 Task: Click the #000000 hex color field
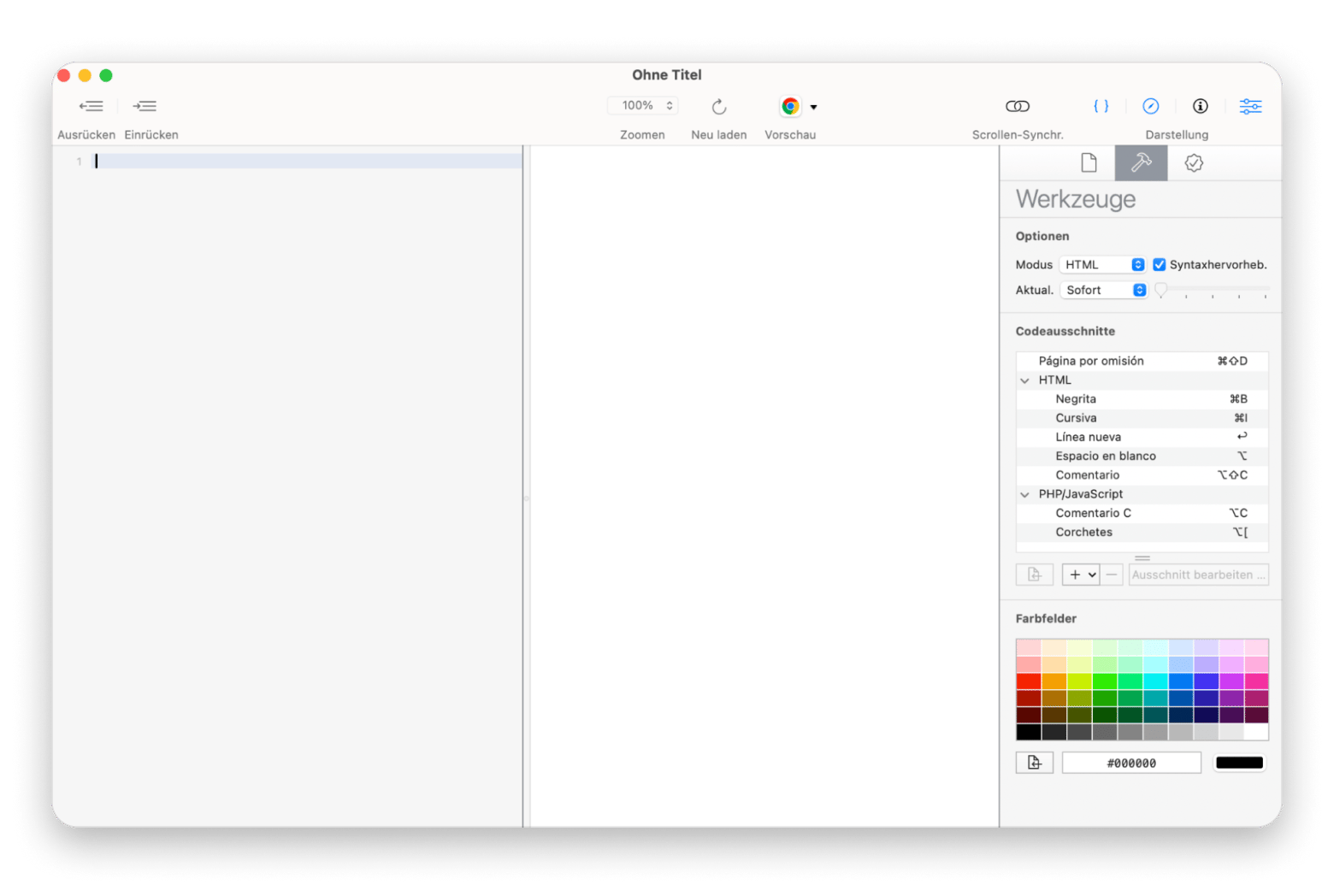click(x=1131, y=763)
